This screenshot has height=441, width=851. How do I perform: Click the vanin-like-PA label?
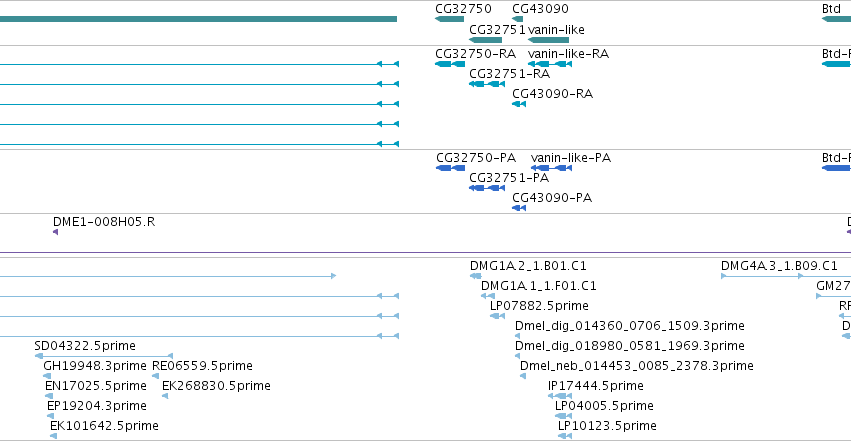570,158
